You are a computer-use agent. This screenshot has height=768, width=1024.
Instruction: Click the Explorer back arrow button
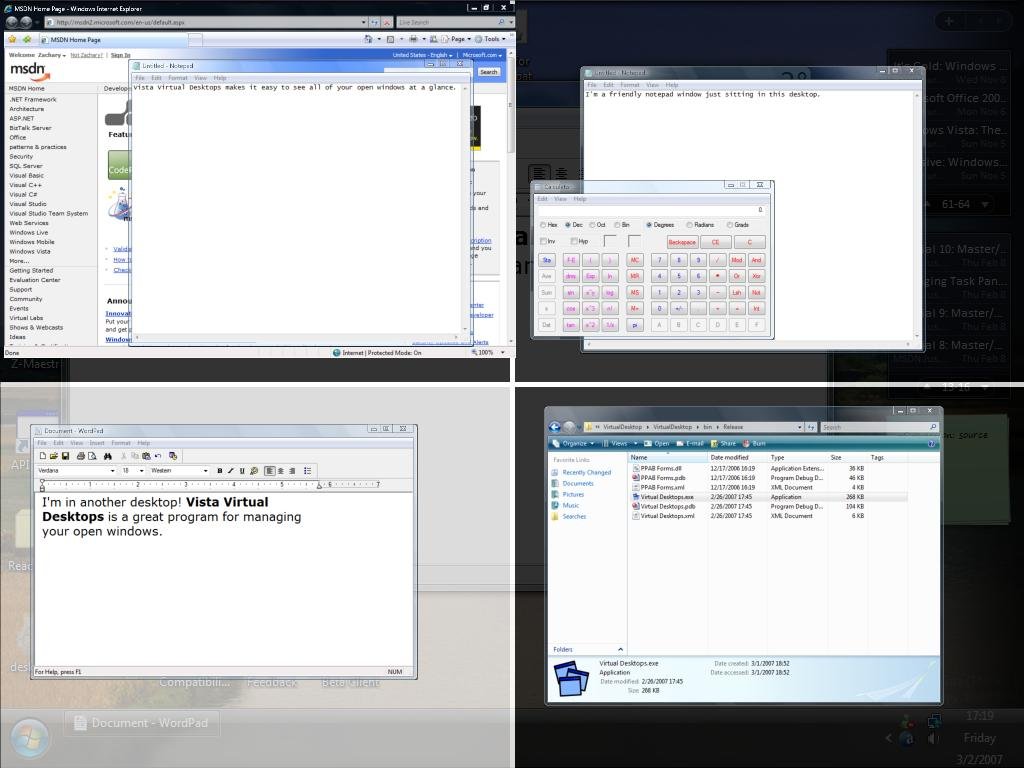click(555, 427)
